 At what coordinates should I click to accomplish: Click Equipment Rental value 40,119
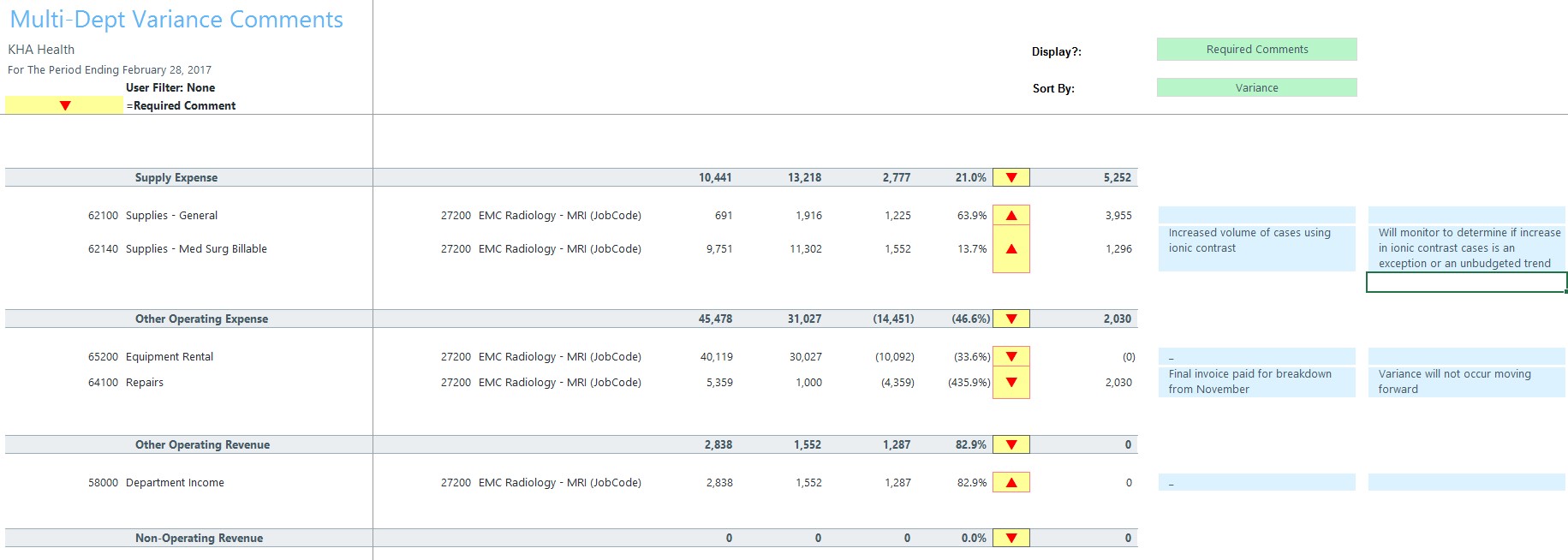717,356
